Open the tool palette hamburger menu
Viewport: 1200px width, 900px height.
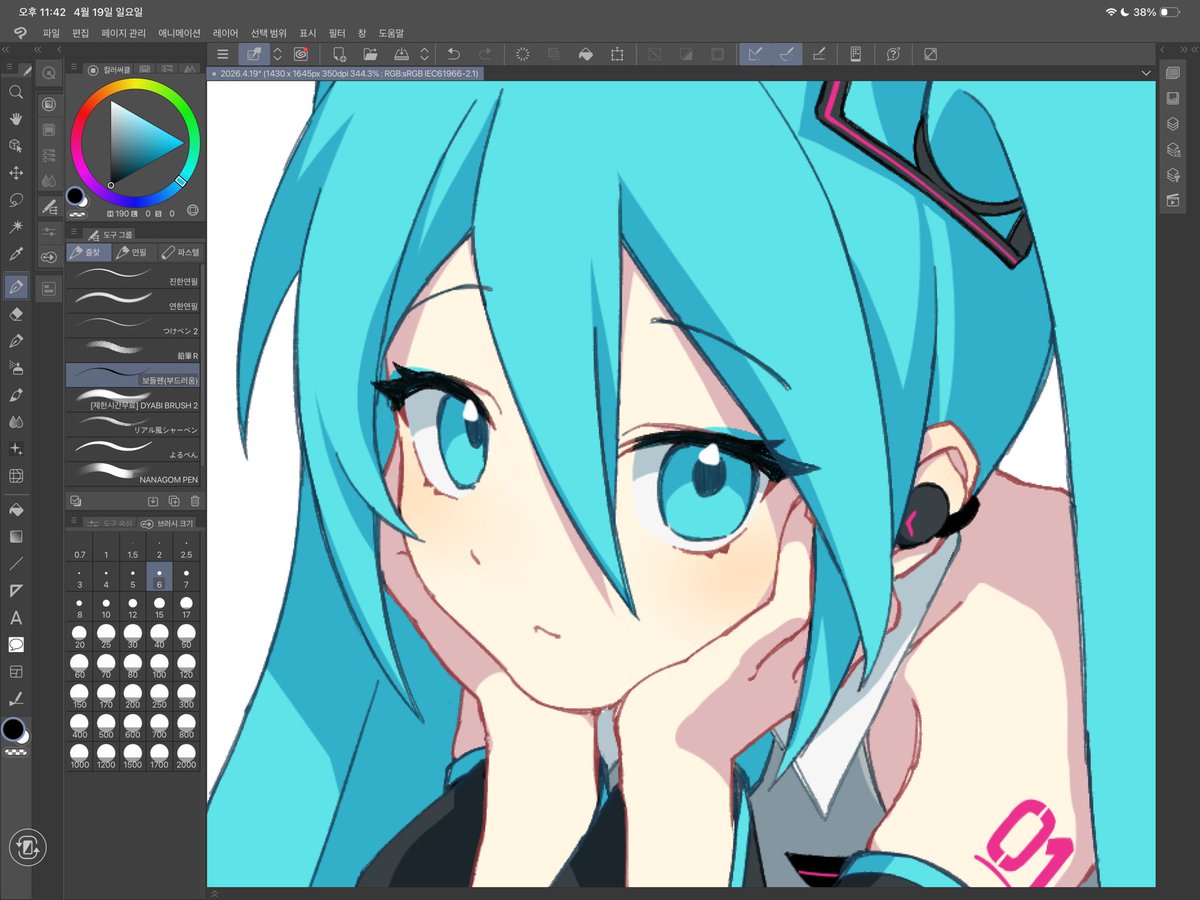click(9, 69)
